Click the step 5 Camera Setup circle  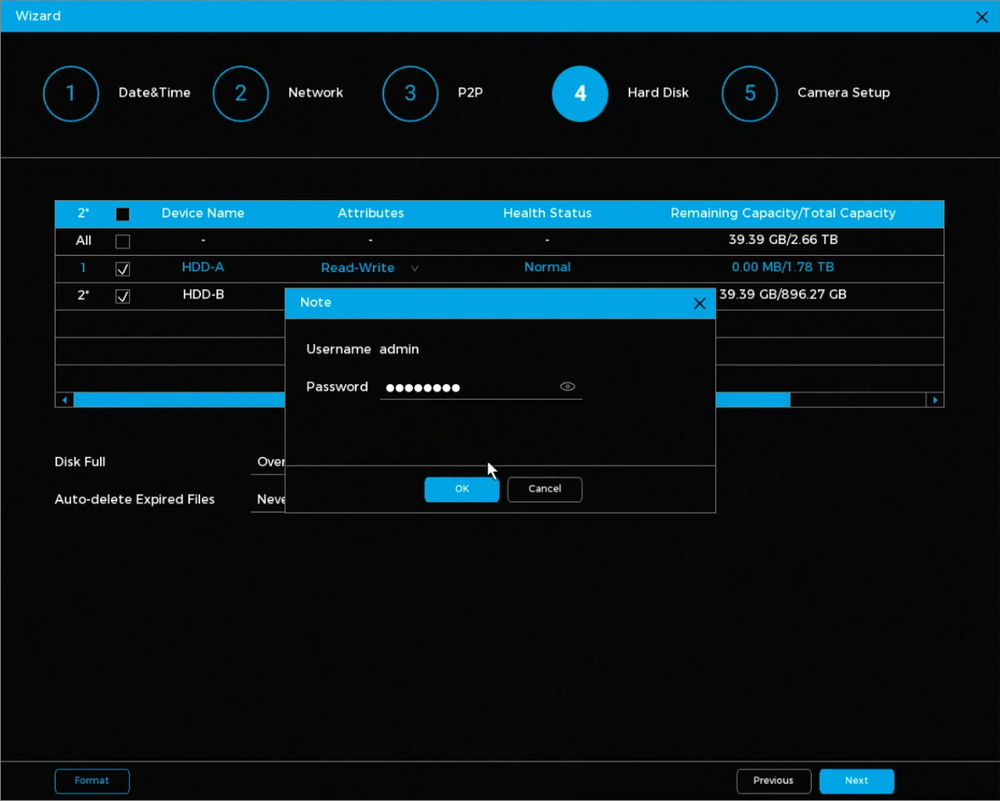[x=749, y=93]
